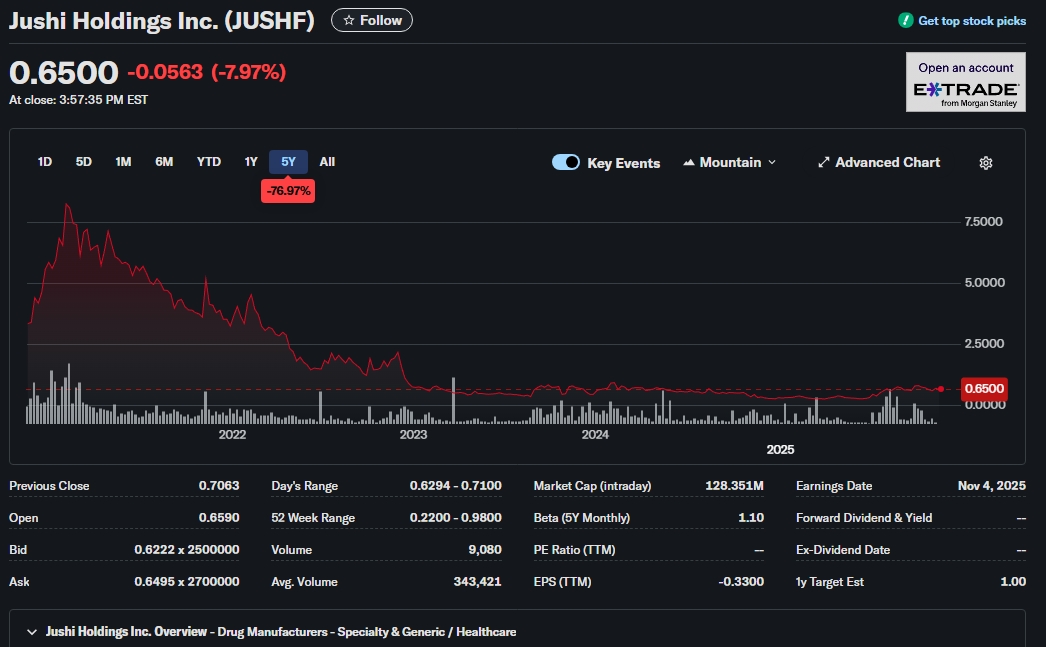Click the -76.97% performance badge

(x=288, y=191)
